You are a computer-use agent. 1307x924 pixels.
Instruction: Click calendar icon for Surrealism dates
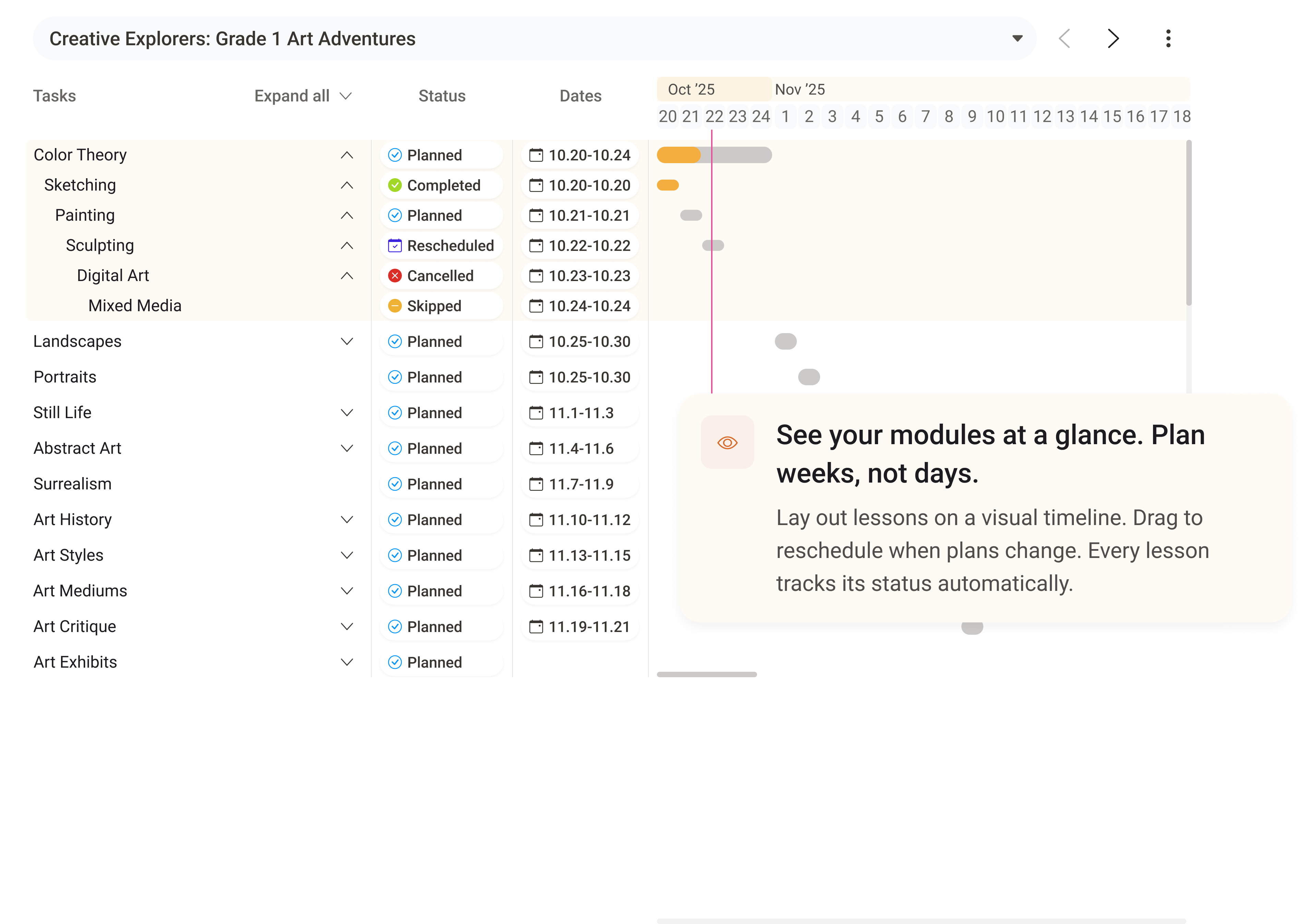click(536, 484)
